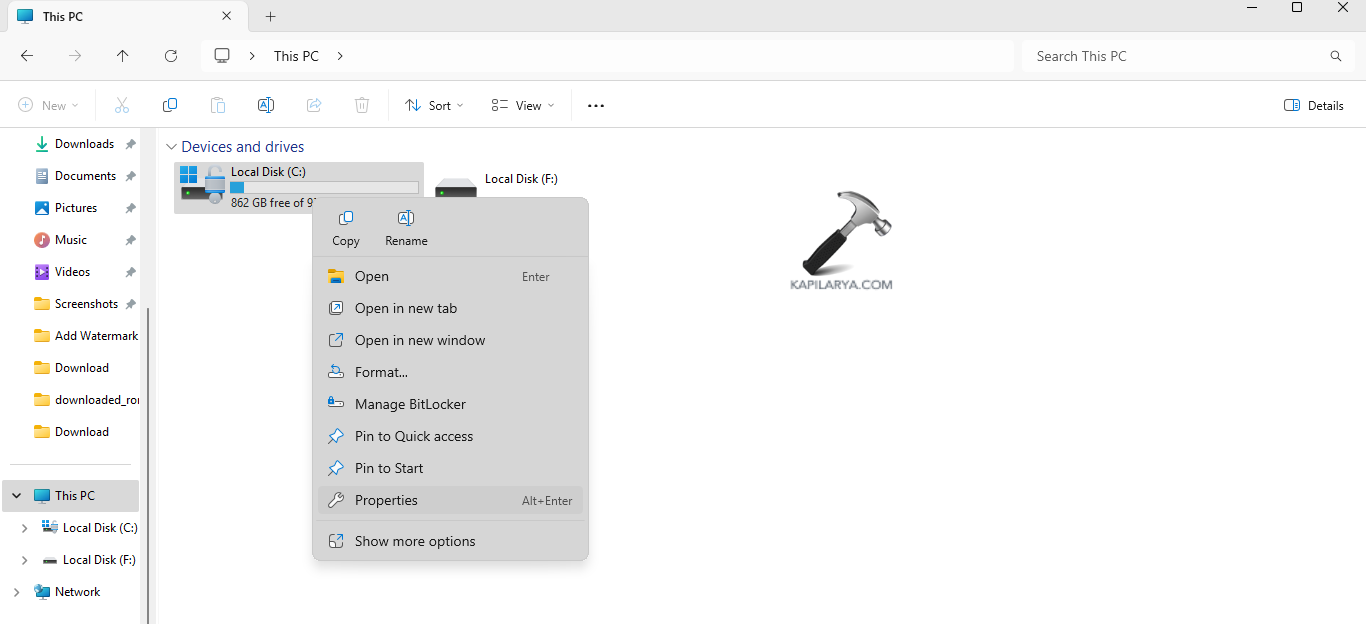Go up one folder level arrow
The height and width of the screenshot is (624, 1366).
pyautogui.click(x=123, y=56)
